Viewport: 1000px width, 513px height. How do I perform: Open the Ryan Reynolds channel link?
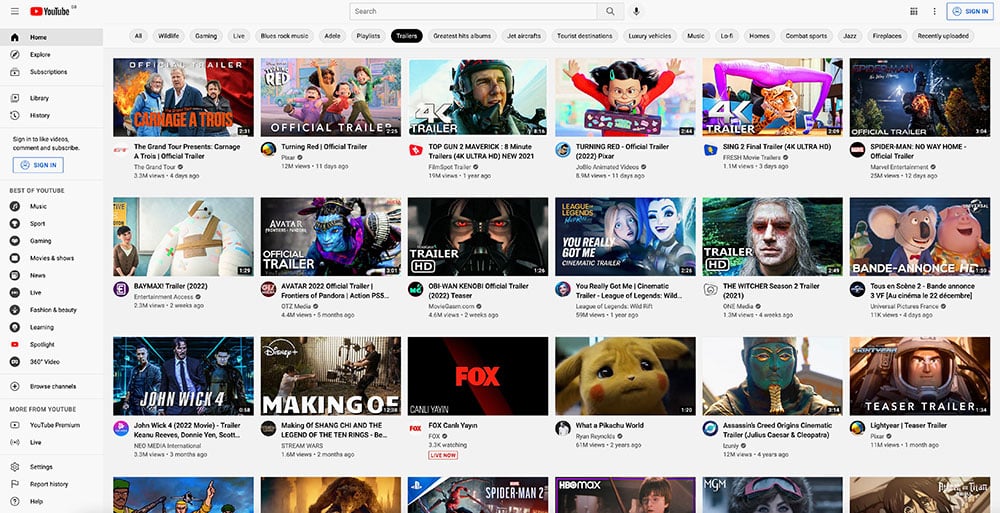(x=596, y=436)
